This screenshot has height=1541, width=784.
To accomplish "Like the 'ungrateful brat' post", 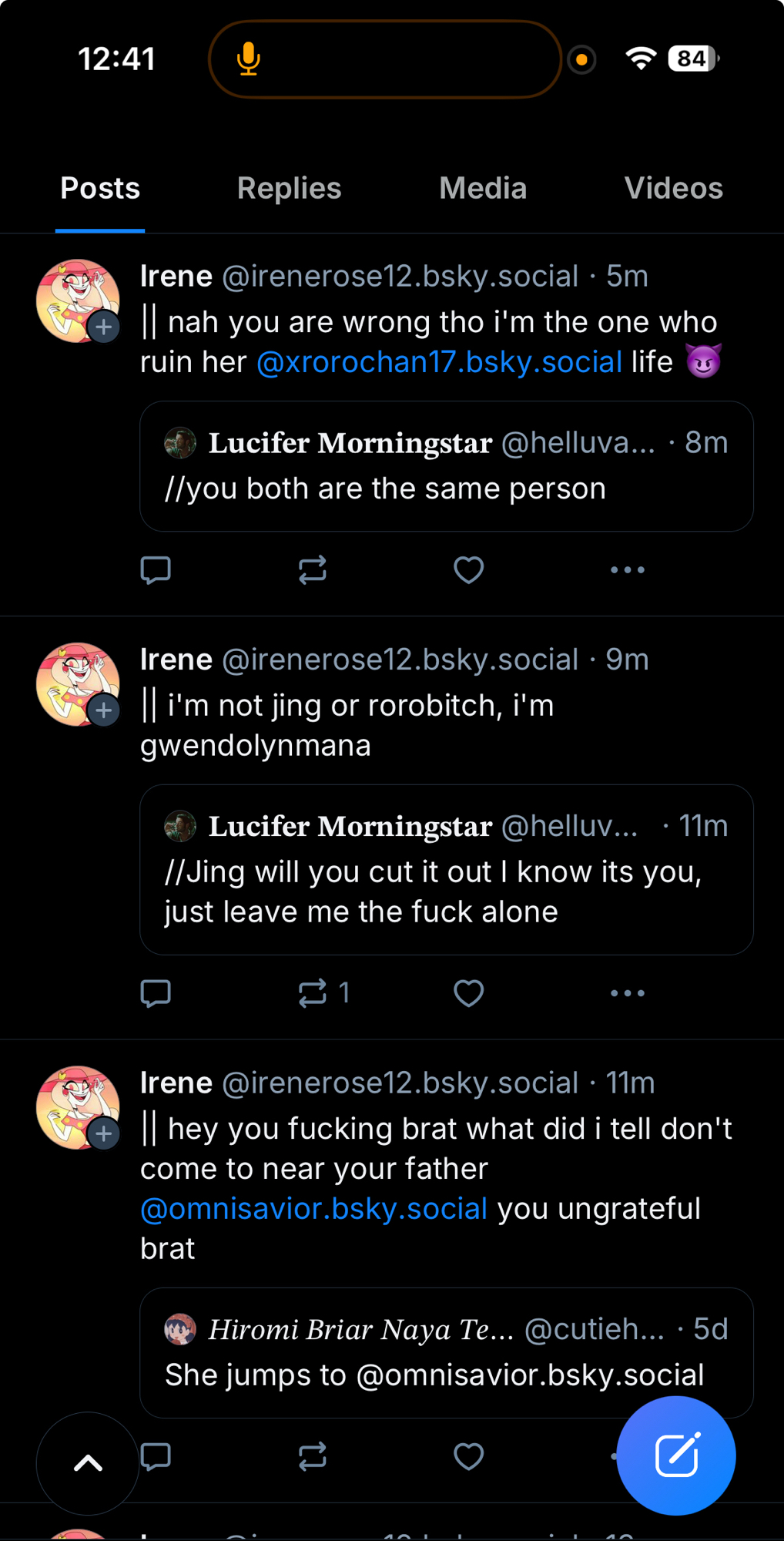I will 468,1456.
